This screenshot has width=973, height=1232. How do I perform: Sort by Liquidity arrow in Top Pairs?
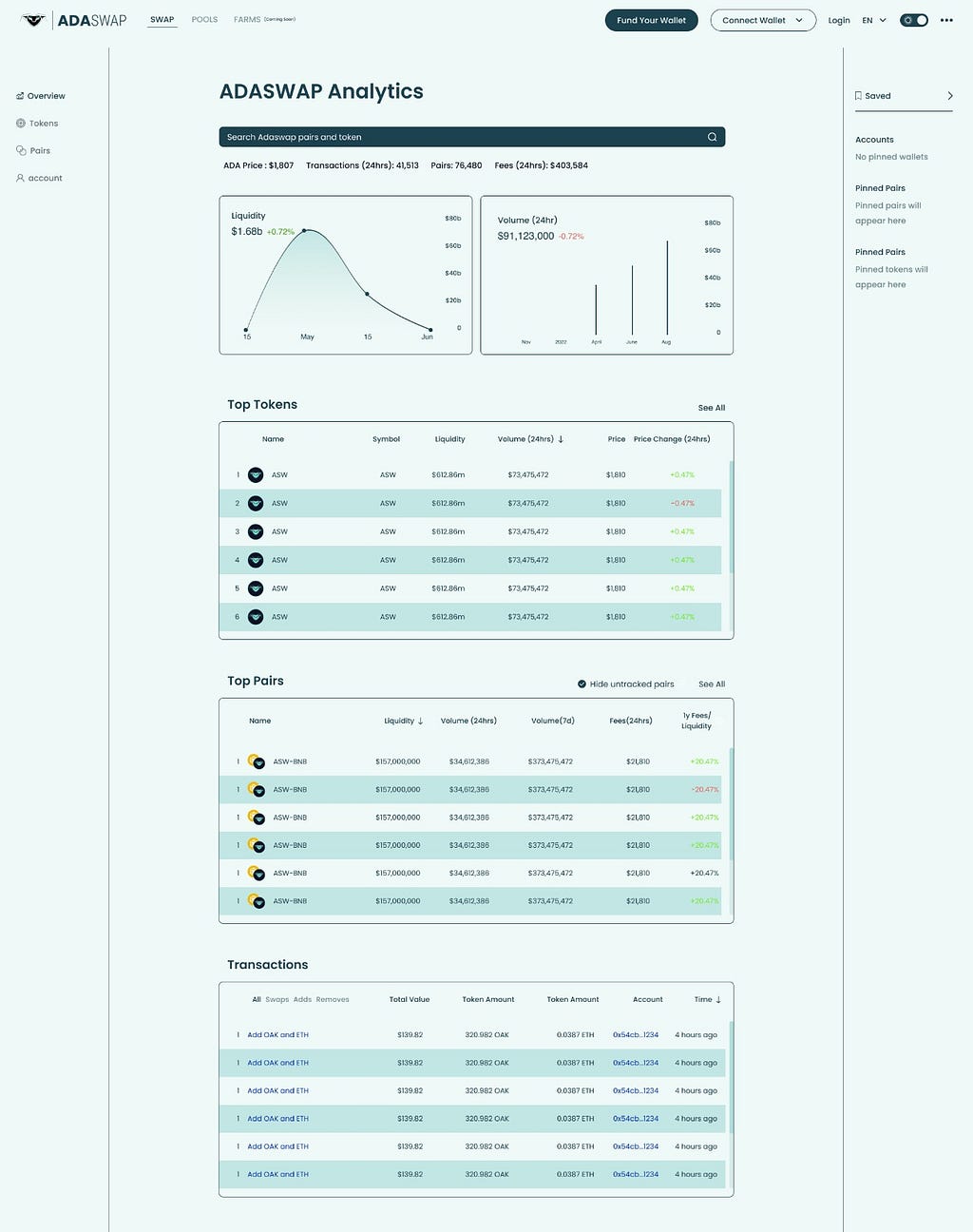click(x=420, y=721)
